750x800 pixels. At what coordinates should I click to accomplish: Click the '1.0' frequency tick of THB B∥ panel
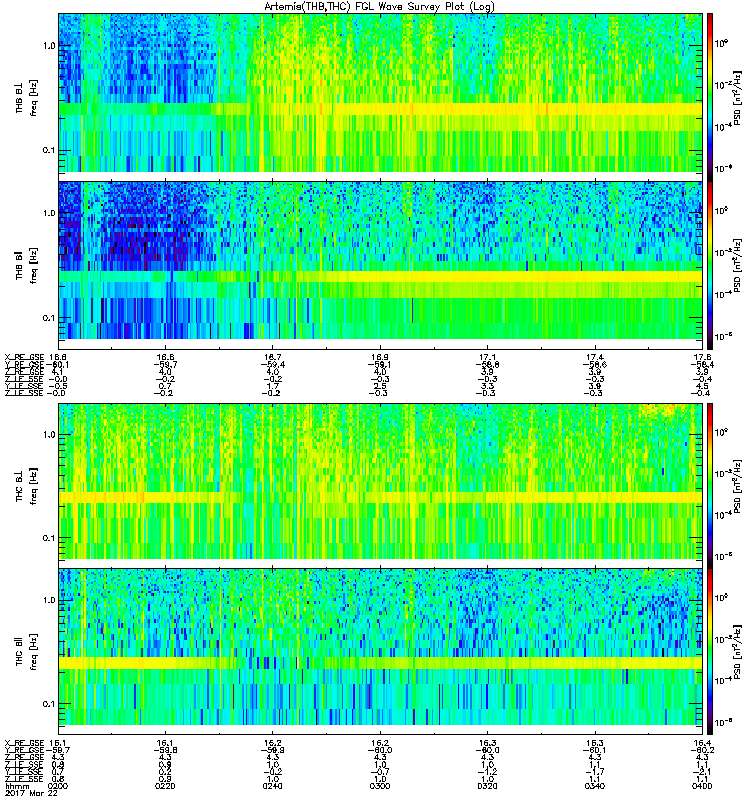coord(49,213)
